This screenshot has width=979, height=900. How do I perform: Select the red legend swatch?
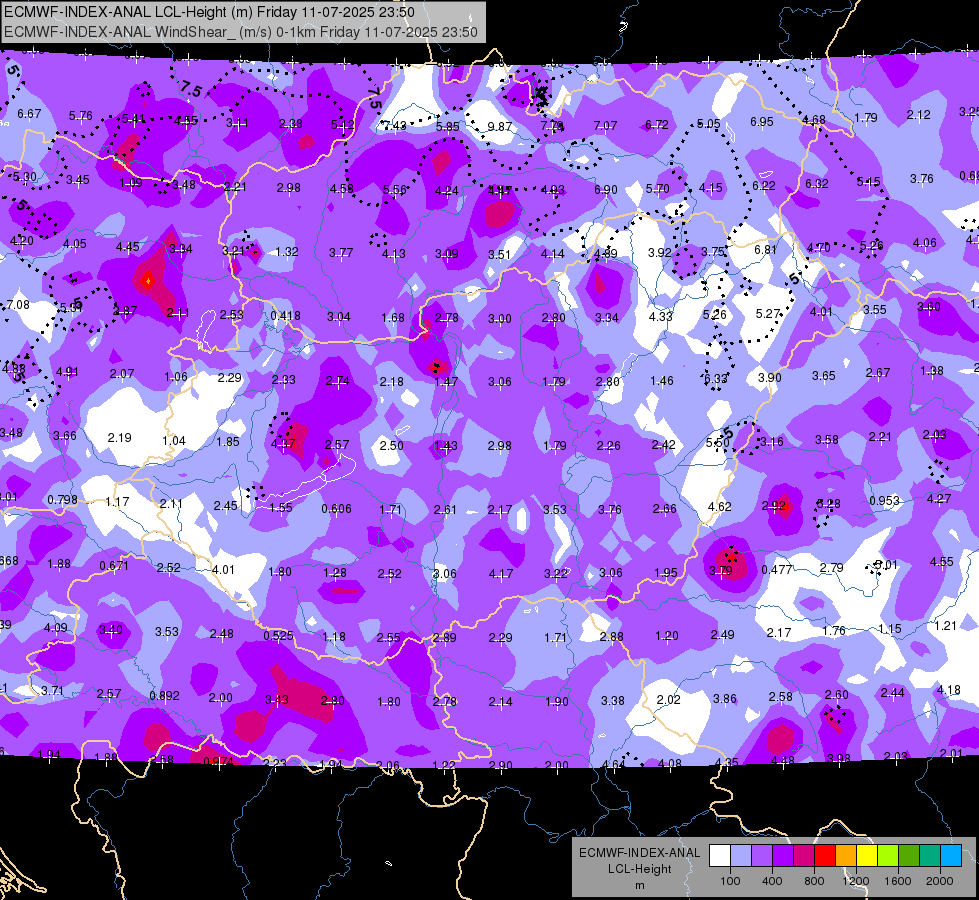click(825, 856)
